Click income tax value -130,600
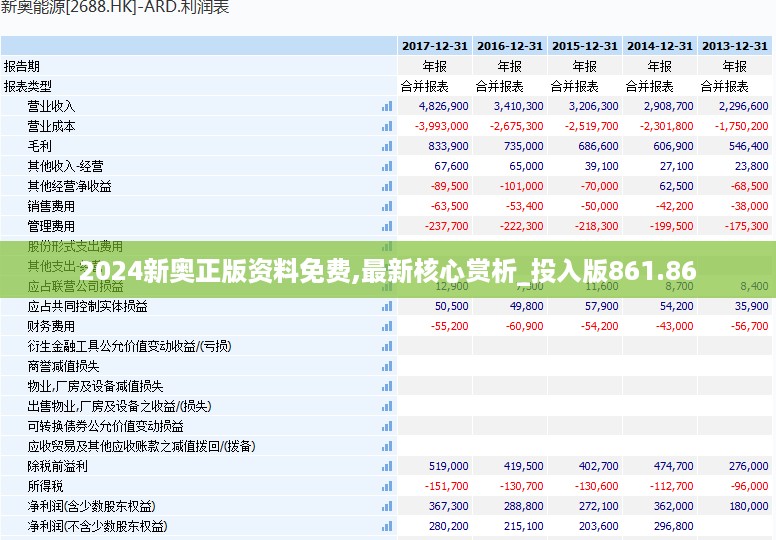 point(596,486)
